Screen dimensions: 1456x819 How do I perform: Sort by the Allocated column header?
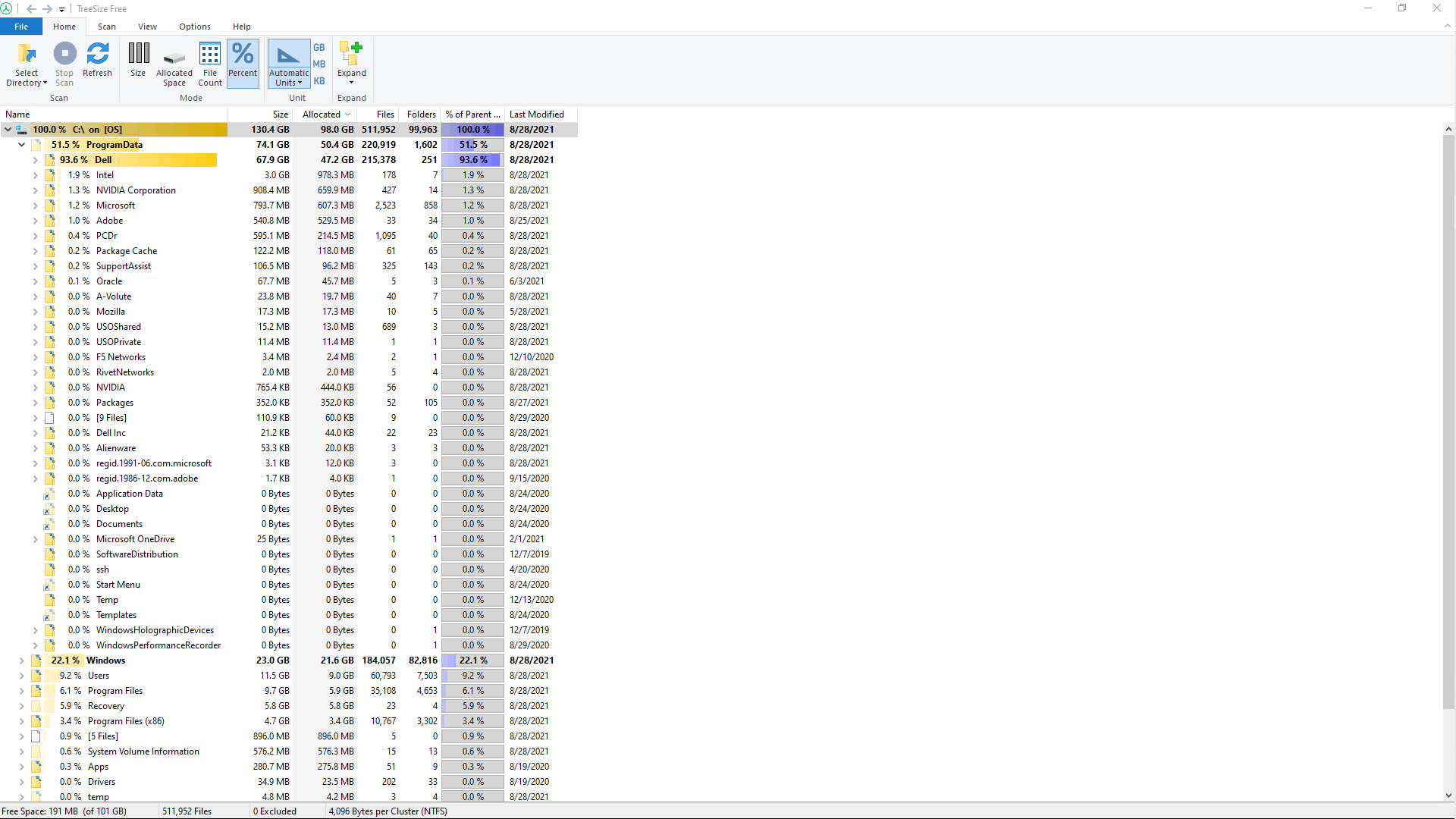[325, 115]
